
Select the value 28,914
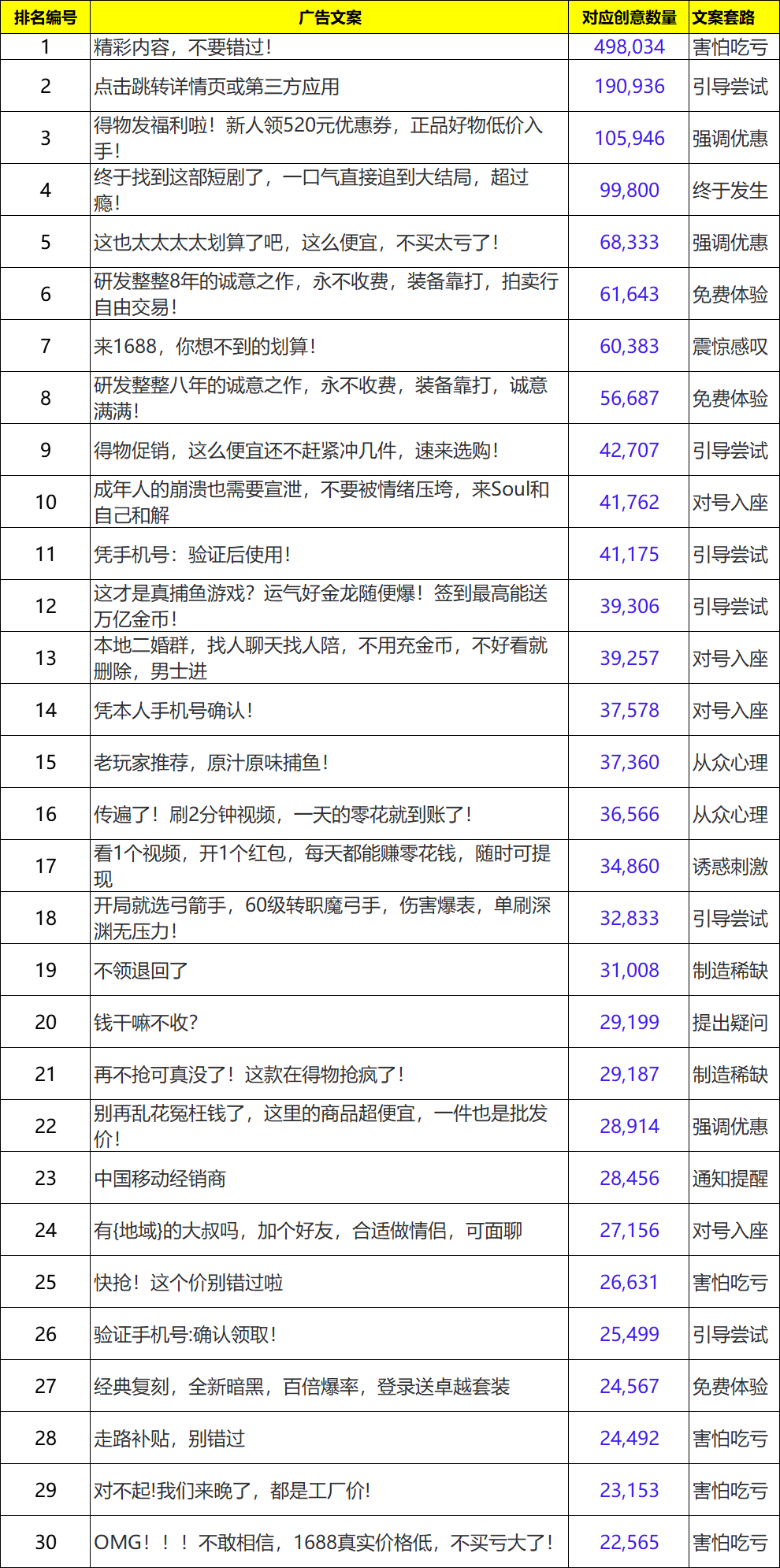coord(630,1127)
